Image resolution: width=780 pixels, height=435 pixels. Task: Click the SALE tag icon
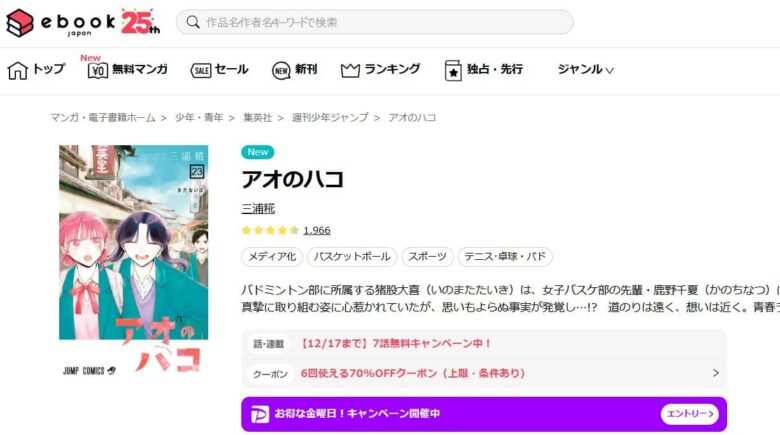coord(201,71)
